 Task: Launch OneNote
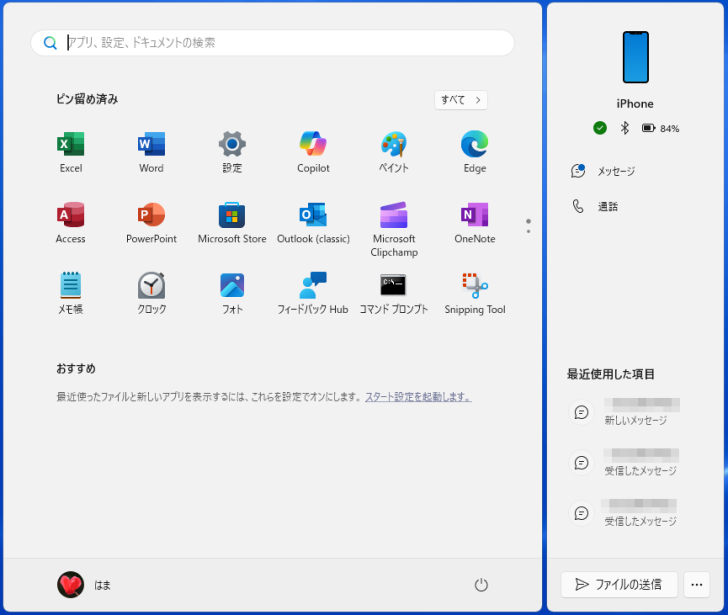tap(474, 223)
